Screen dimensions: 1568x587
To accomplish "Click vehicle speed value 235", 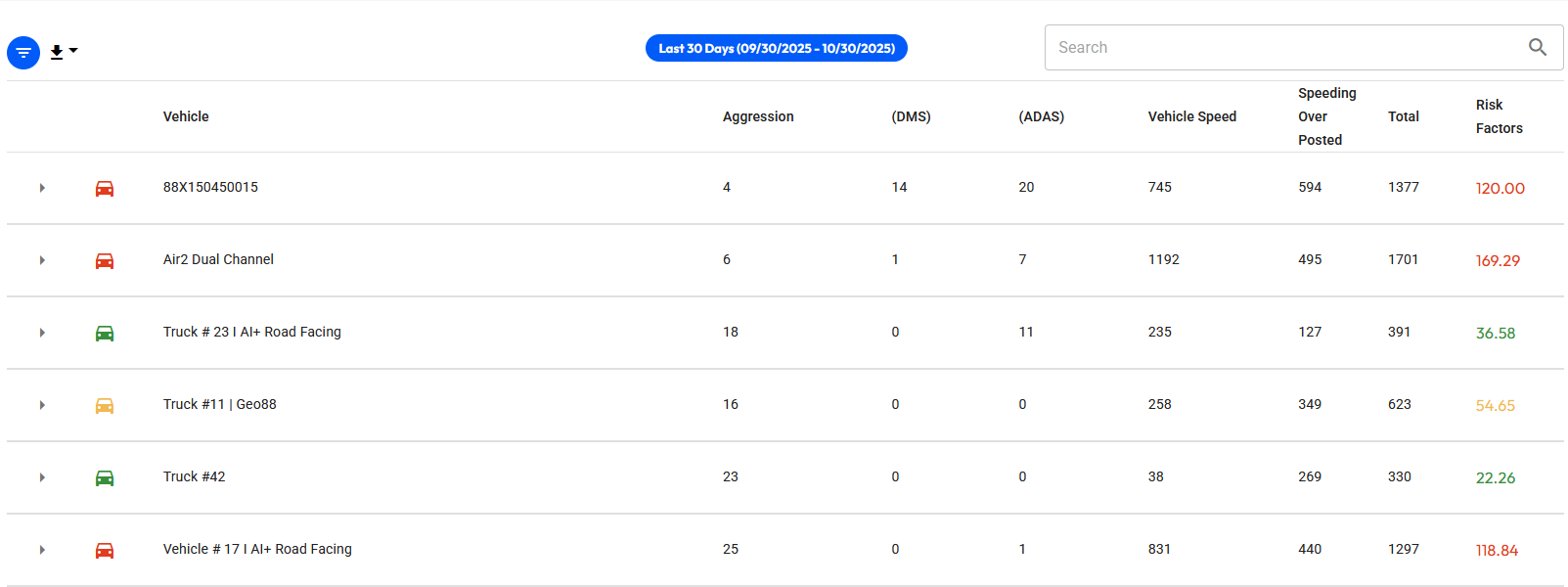I will pyautogui.click(x=1160, y=332).
